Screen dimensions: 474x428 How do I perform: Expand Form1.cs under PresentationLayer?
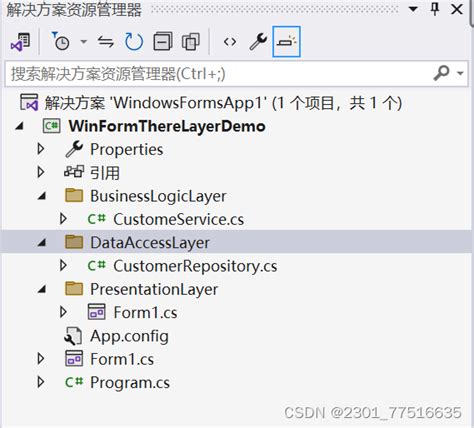point(63,312)
